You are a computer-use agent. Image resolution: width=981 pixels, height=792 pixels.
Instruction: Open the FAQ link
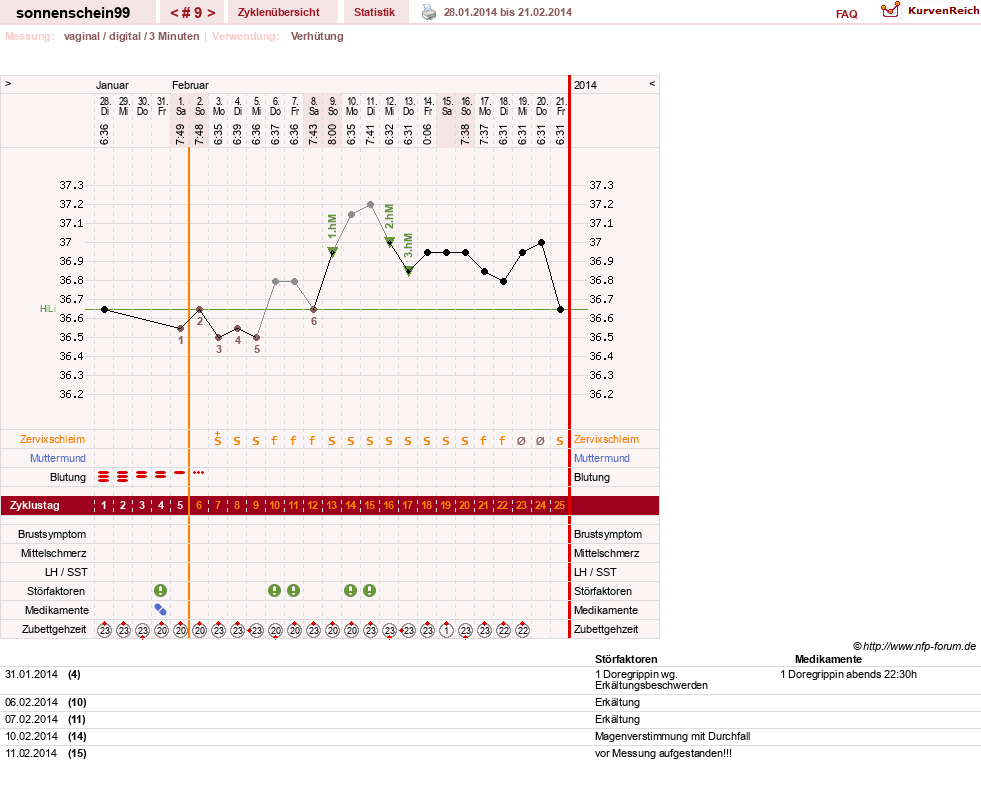point(846,14)
